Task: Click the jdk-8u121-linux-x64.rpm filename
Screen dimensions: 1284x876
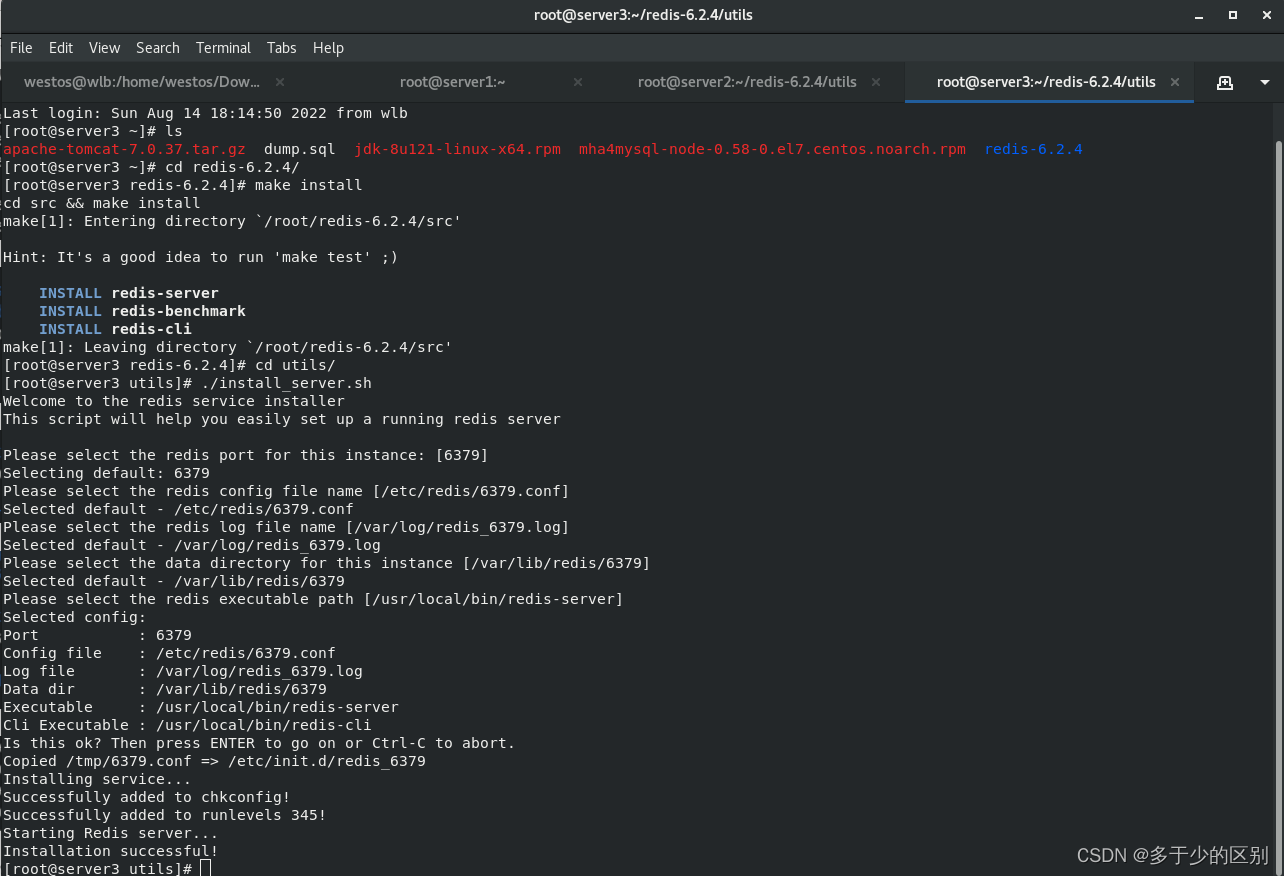Action: point(458,149)
